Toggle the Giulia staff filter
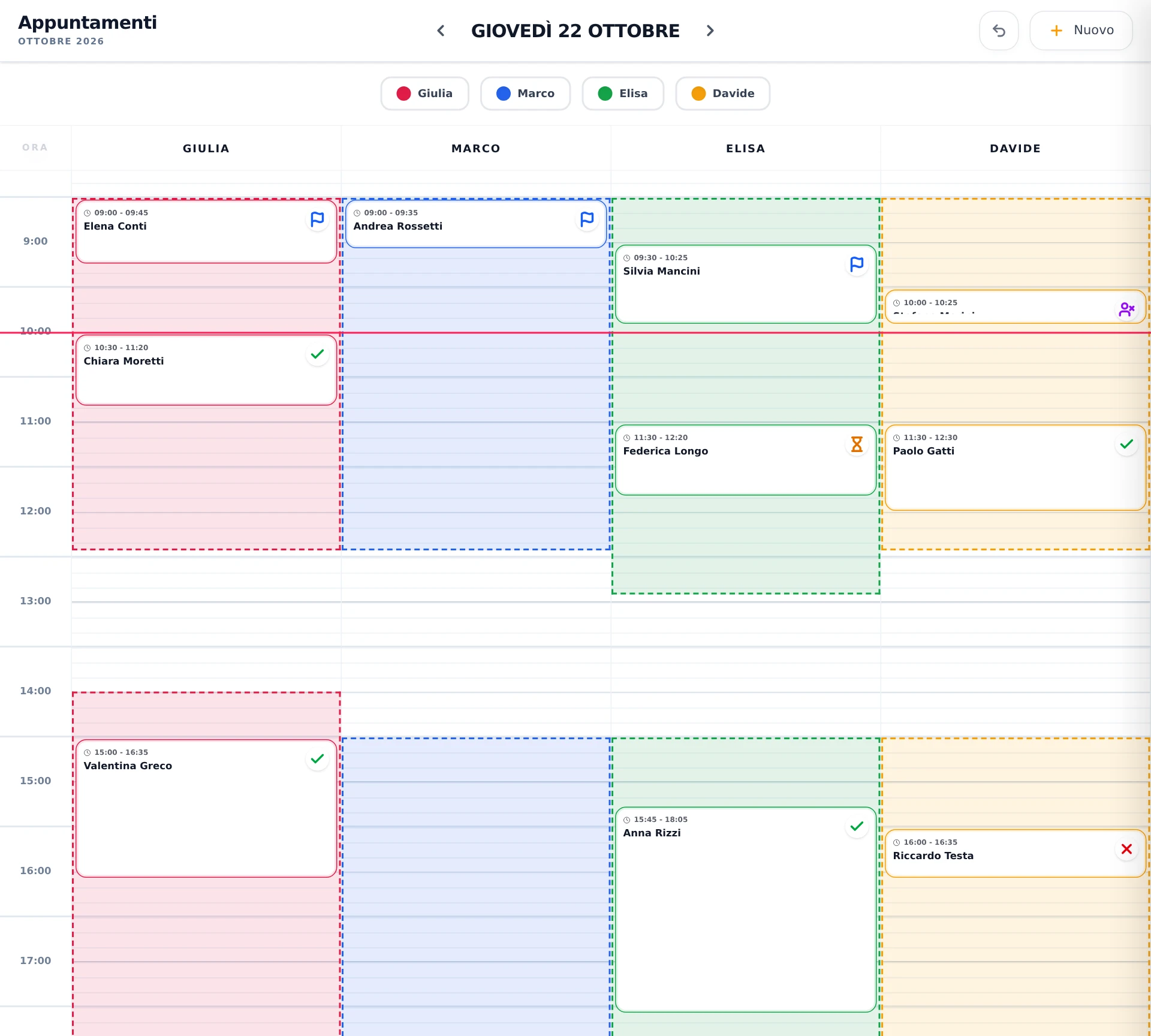The height and width of the screenshot is (1036, 1151). (x=424, y=94)
